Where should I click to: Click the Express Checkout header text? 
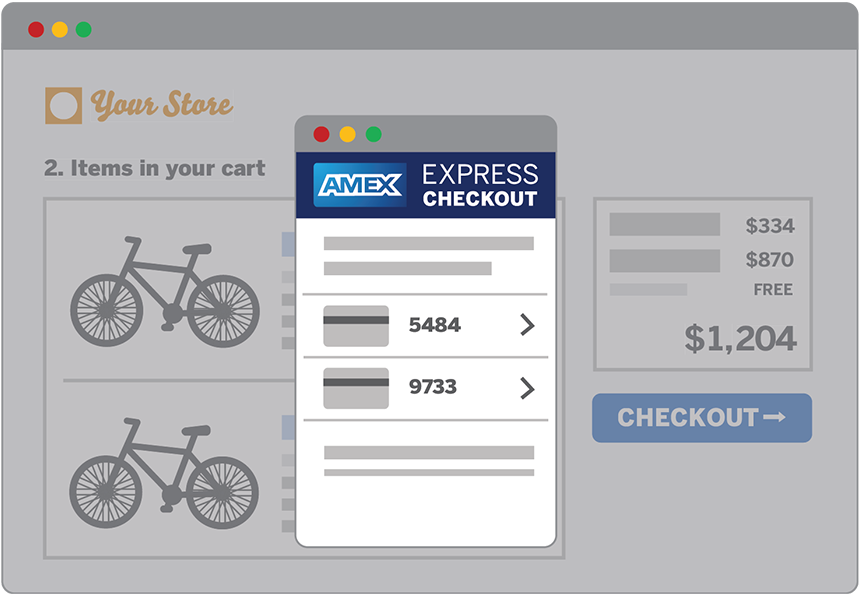[480, 185]
